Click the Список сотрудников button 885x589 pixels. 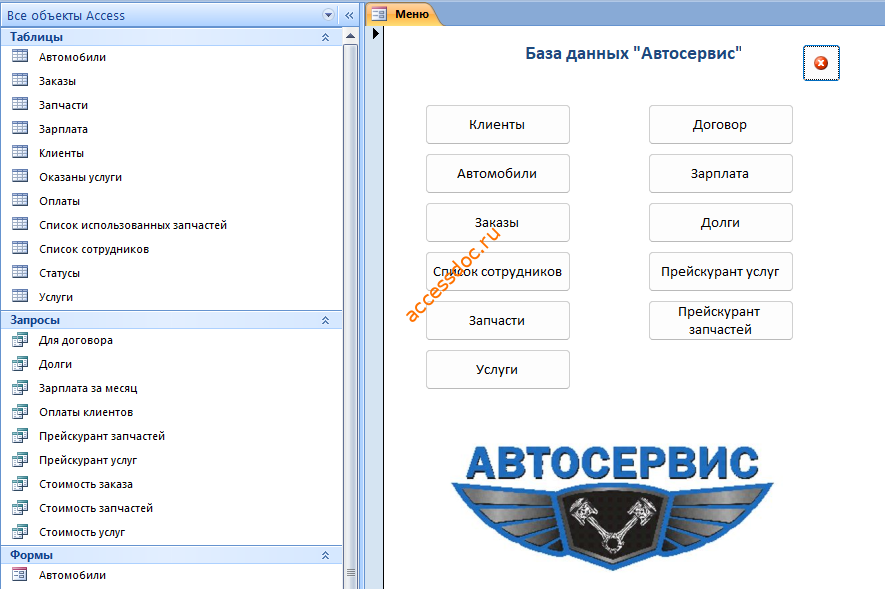coord(498,272)
